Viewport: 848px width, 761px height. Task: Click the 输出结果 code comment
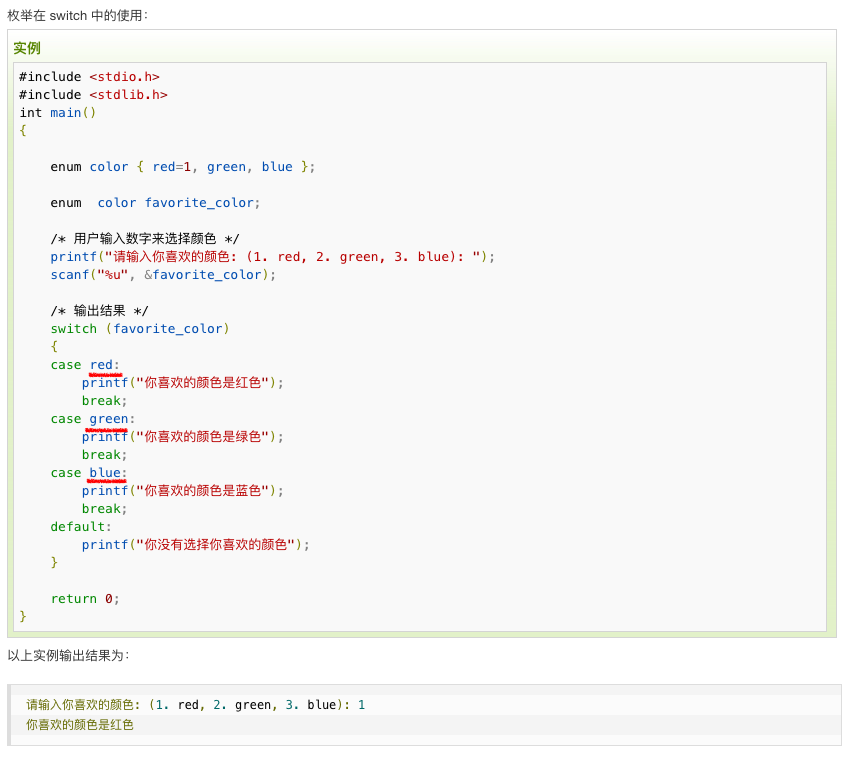tap(99, 311)
